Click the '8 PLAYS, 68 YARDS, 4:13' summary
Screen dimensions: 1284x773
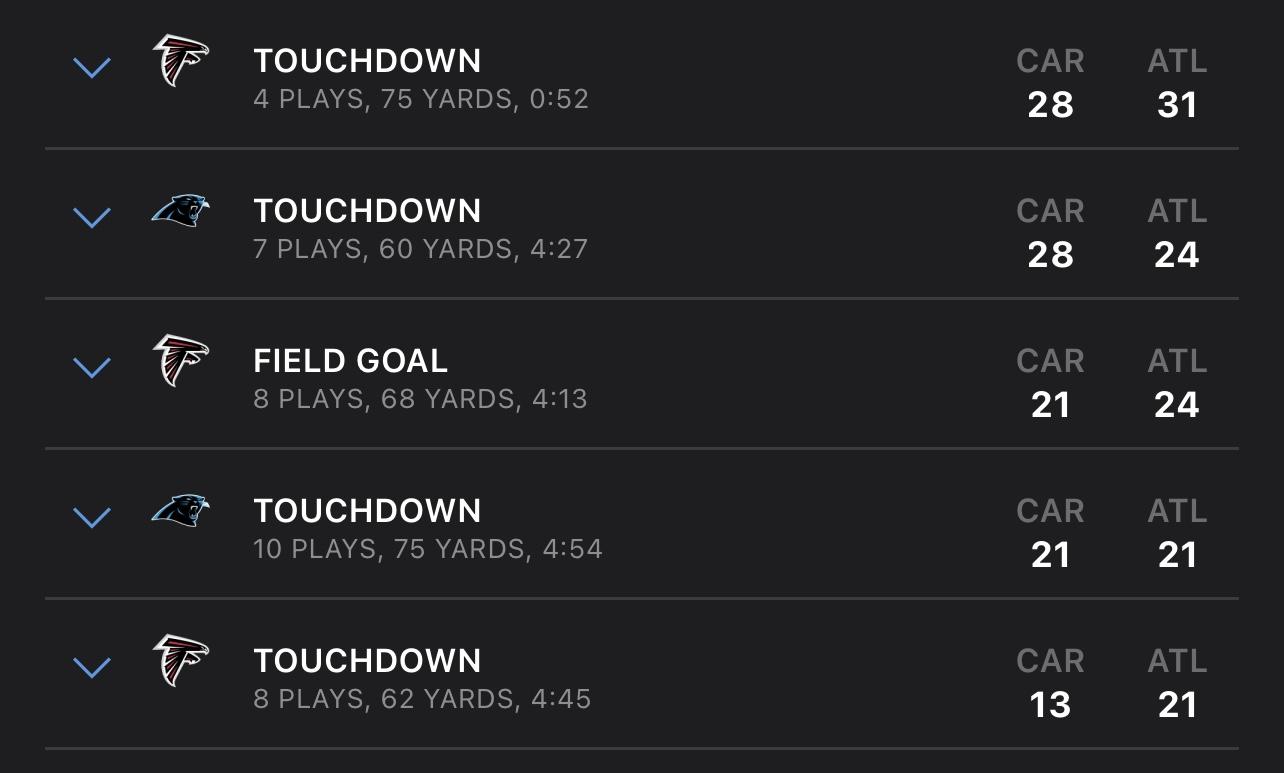coord(421,399)
